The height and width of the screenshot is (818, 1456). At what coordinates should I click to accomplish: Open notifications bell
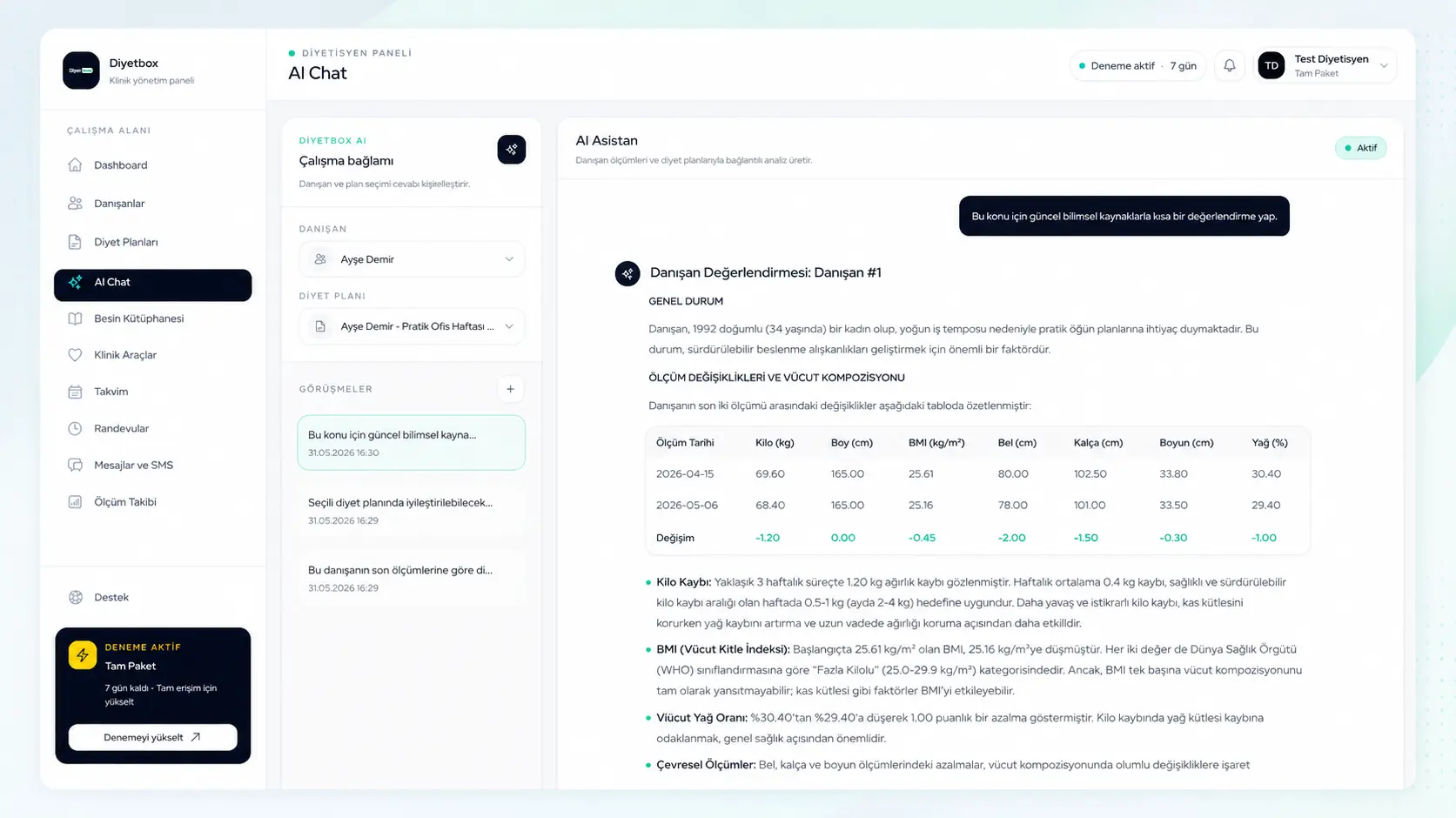(1230, 66)
